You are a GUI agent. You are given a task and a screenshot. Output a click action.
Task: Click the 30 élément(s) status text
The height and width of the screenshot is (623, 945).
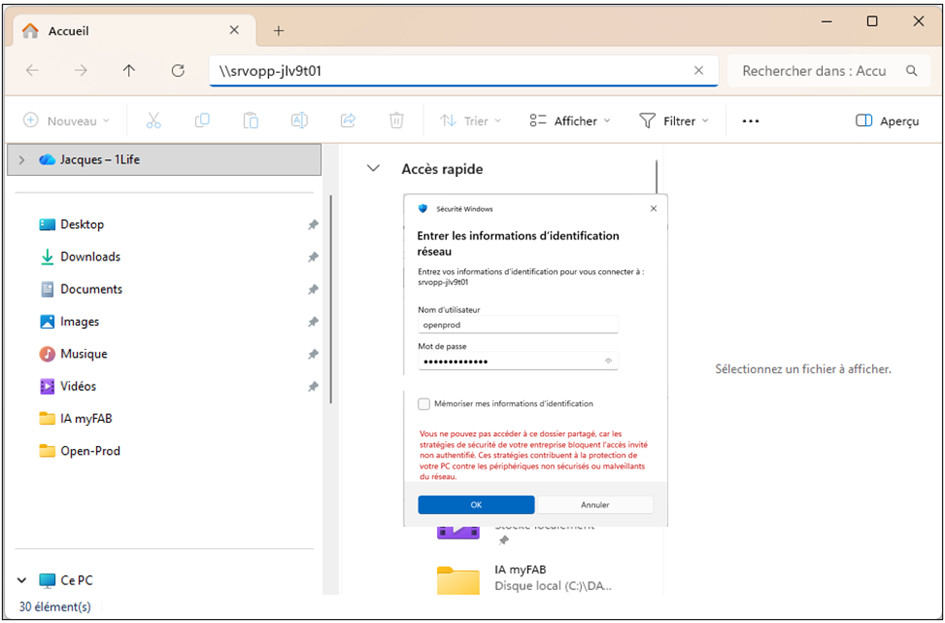click(55, 607)
